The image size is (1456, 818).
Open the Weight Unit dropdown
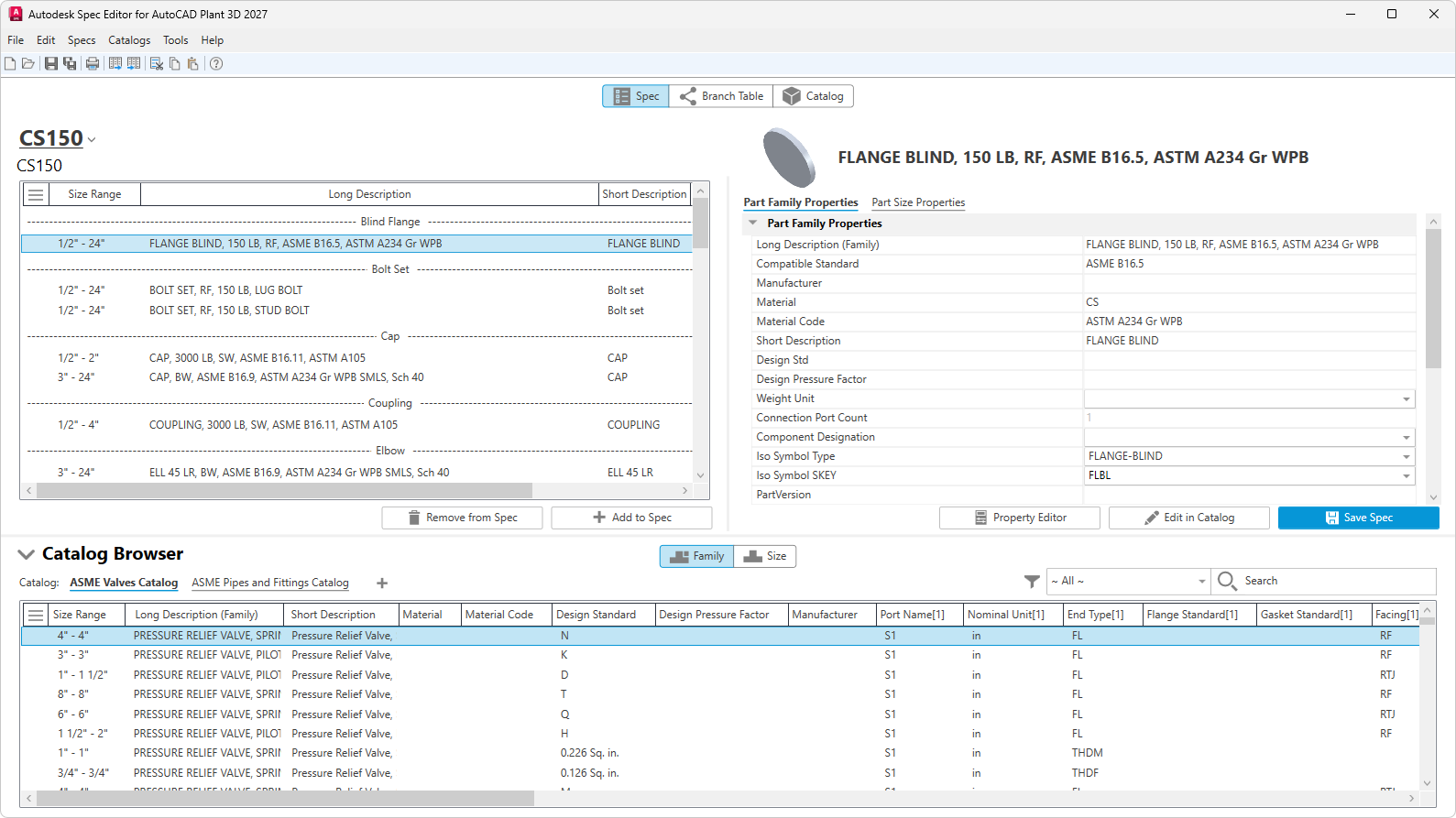coord(1406,399)
